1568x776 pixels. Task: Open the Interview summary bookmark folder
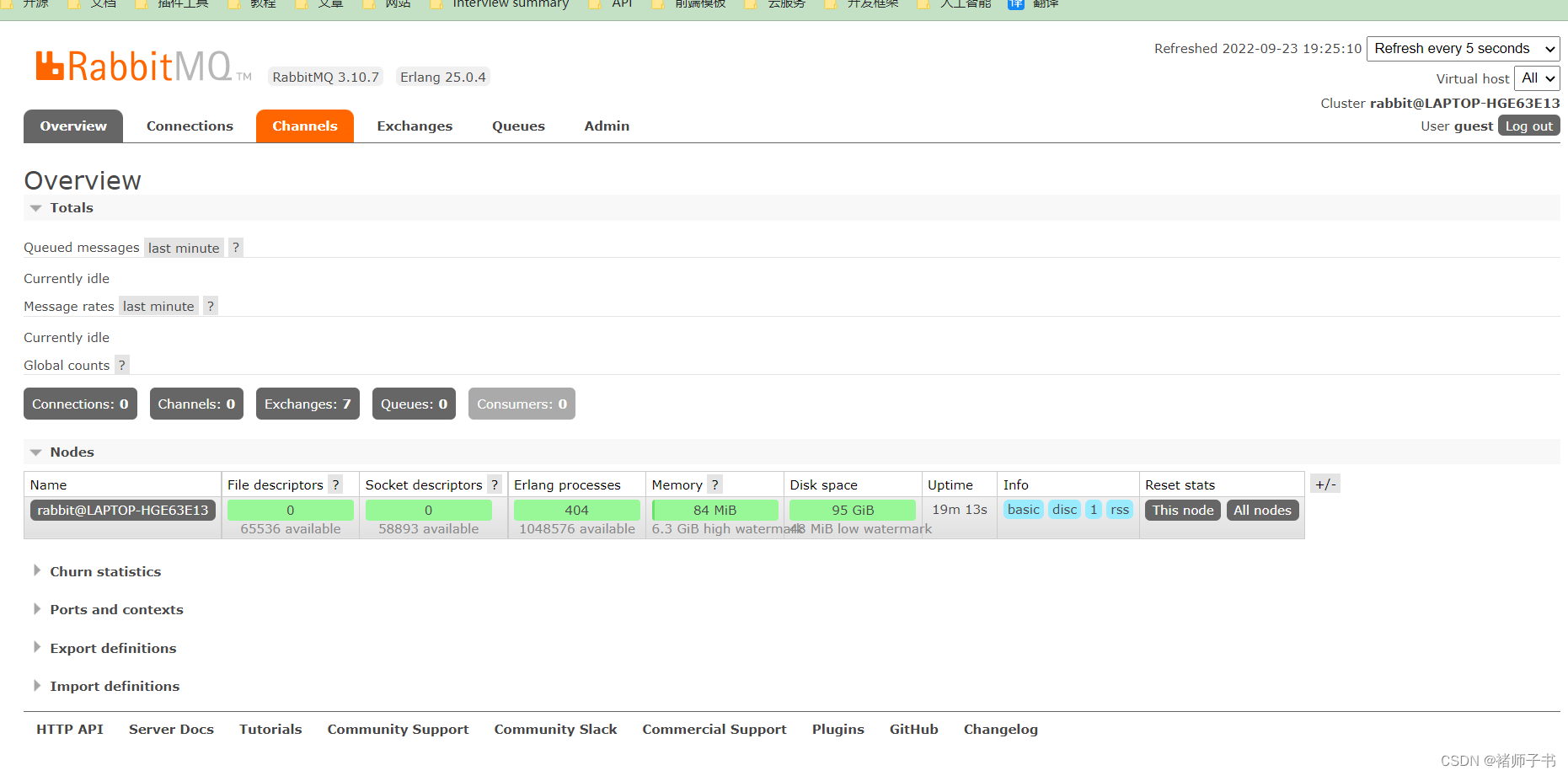click(x=500, y=4)
